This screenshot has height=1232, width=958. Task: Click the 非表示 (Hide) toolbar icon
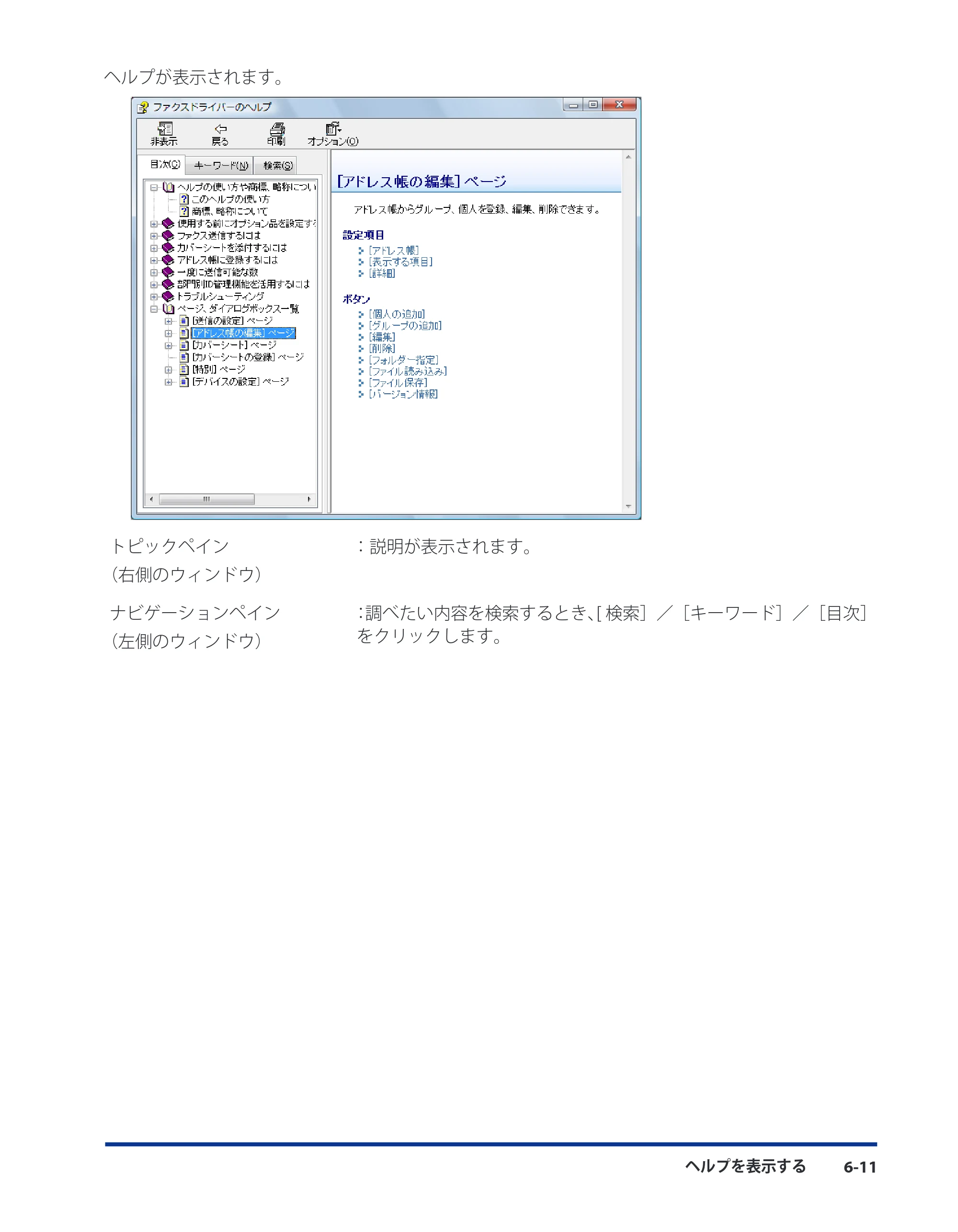(165, 129)
